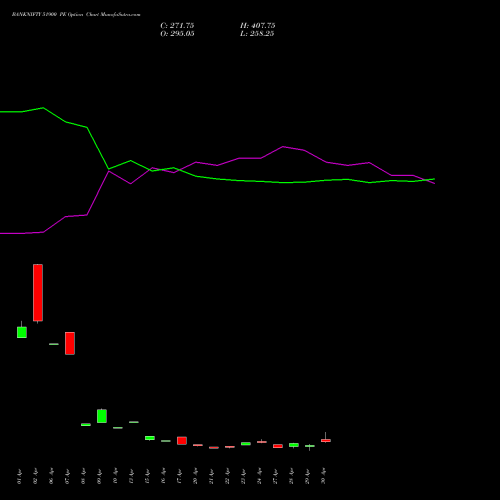
Task: Click the green candle on 01 Apr
Action: pos(22,332)
